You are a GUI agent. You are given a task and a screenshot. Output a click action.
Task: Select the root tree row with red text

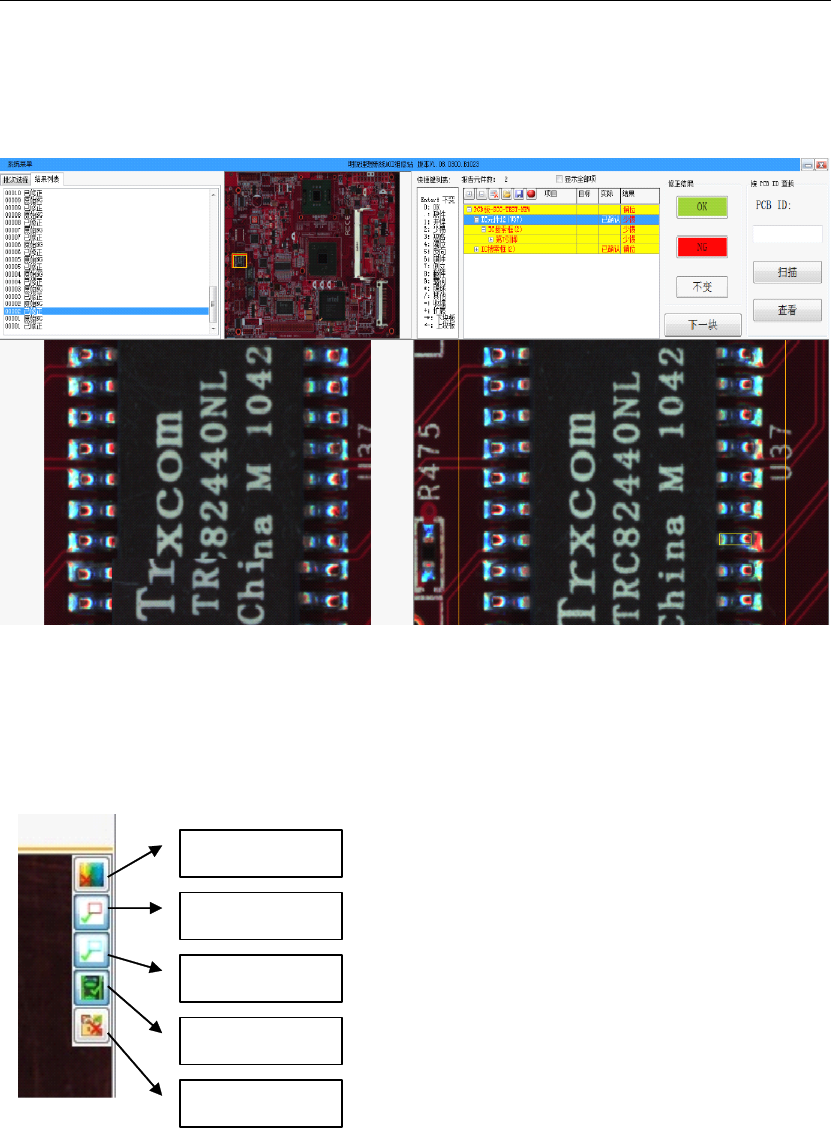[x=561, y=209]
